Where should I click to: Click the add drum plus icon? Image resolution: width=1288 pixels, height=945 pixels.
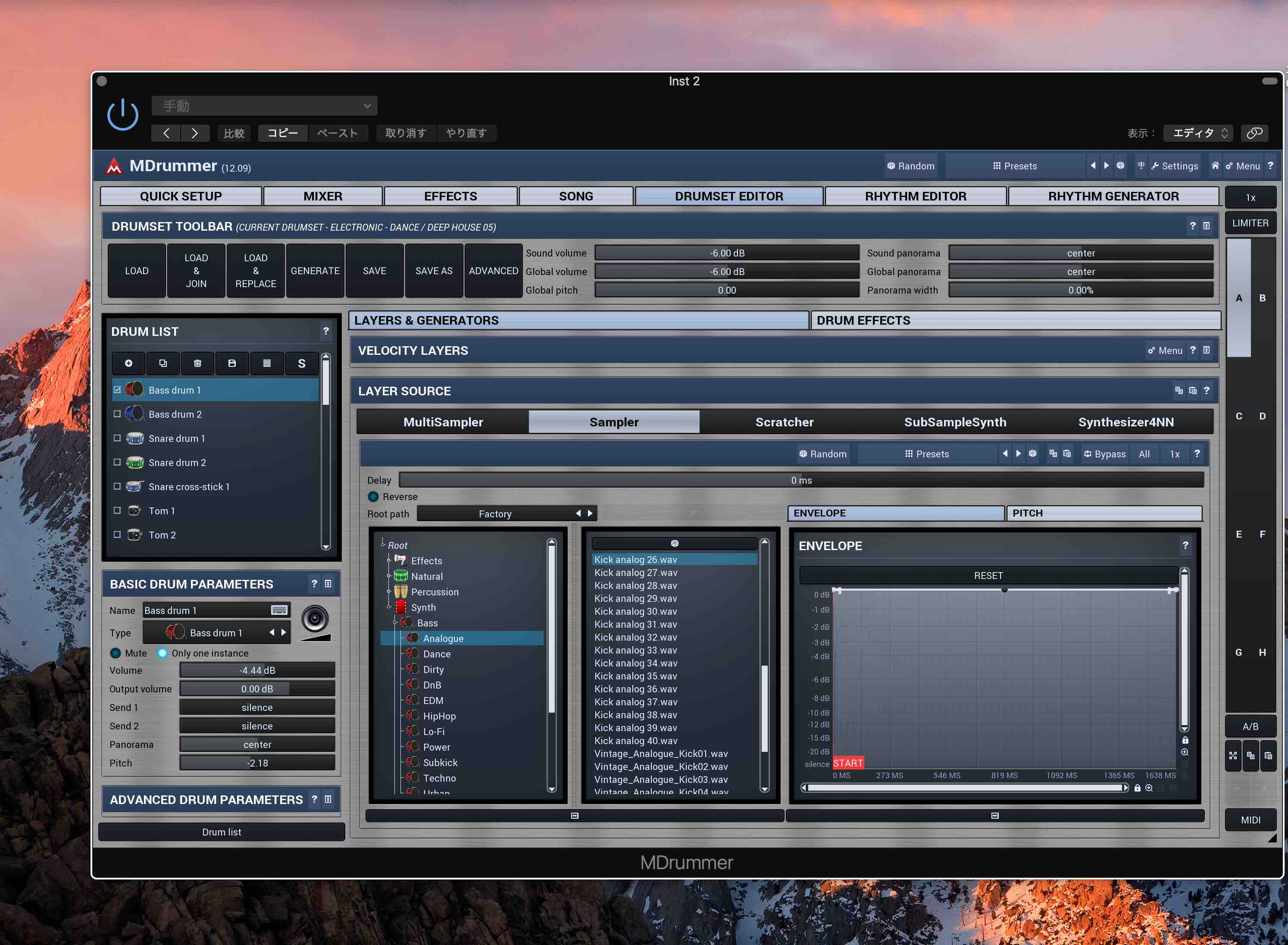129,363
